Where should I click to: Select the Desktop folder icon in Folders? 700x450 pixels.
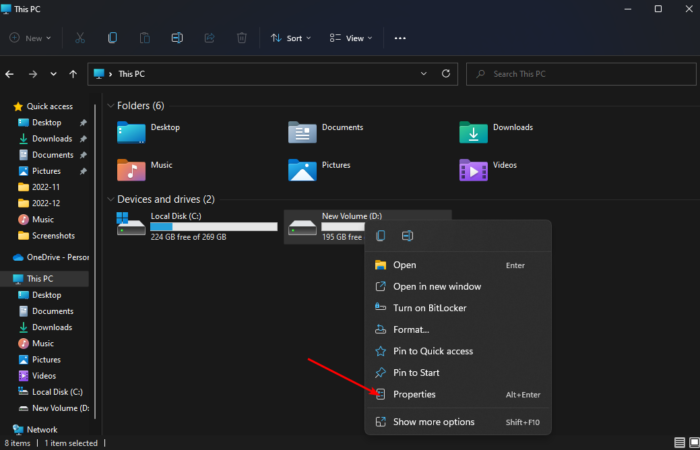tap(131, 133)
